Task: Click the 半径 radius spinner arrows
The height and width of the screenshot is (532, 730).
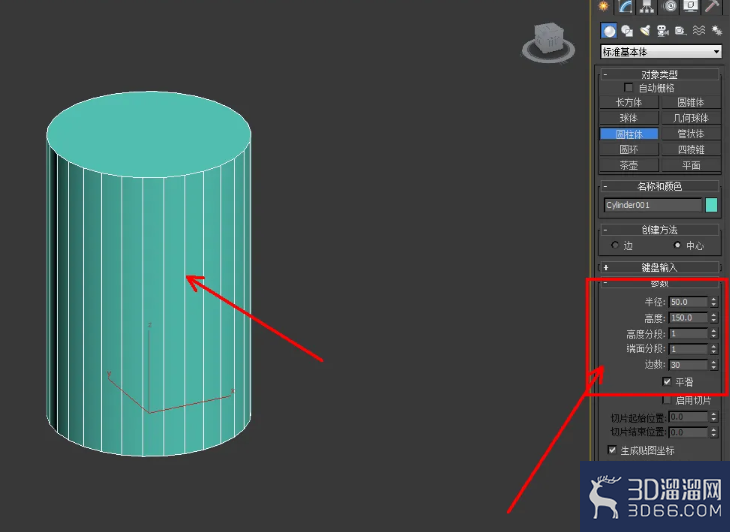Action: [714, 302]
